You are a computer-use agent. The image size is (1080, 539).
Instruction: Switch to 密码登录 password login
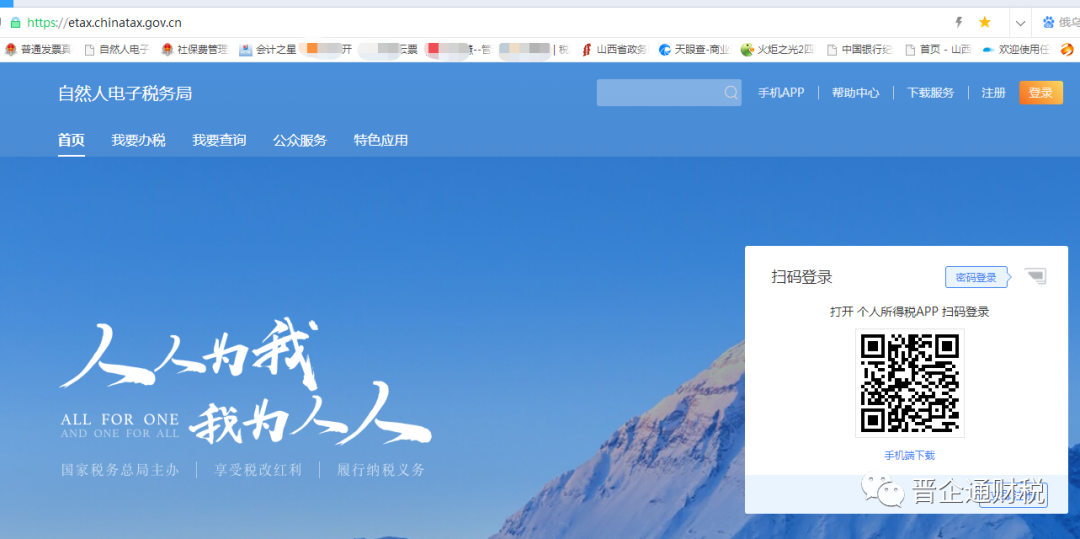coord(975,277)
